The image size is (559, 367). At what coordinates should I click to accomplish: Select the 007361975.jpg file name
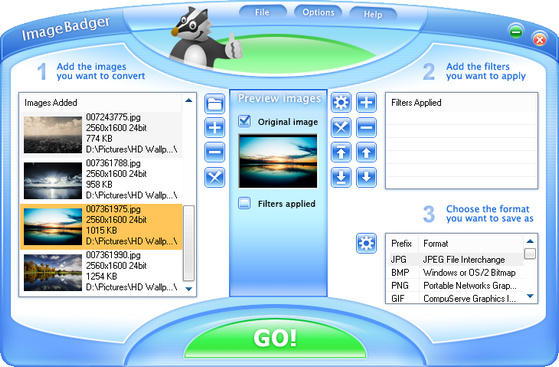point(113,209)
